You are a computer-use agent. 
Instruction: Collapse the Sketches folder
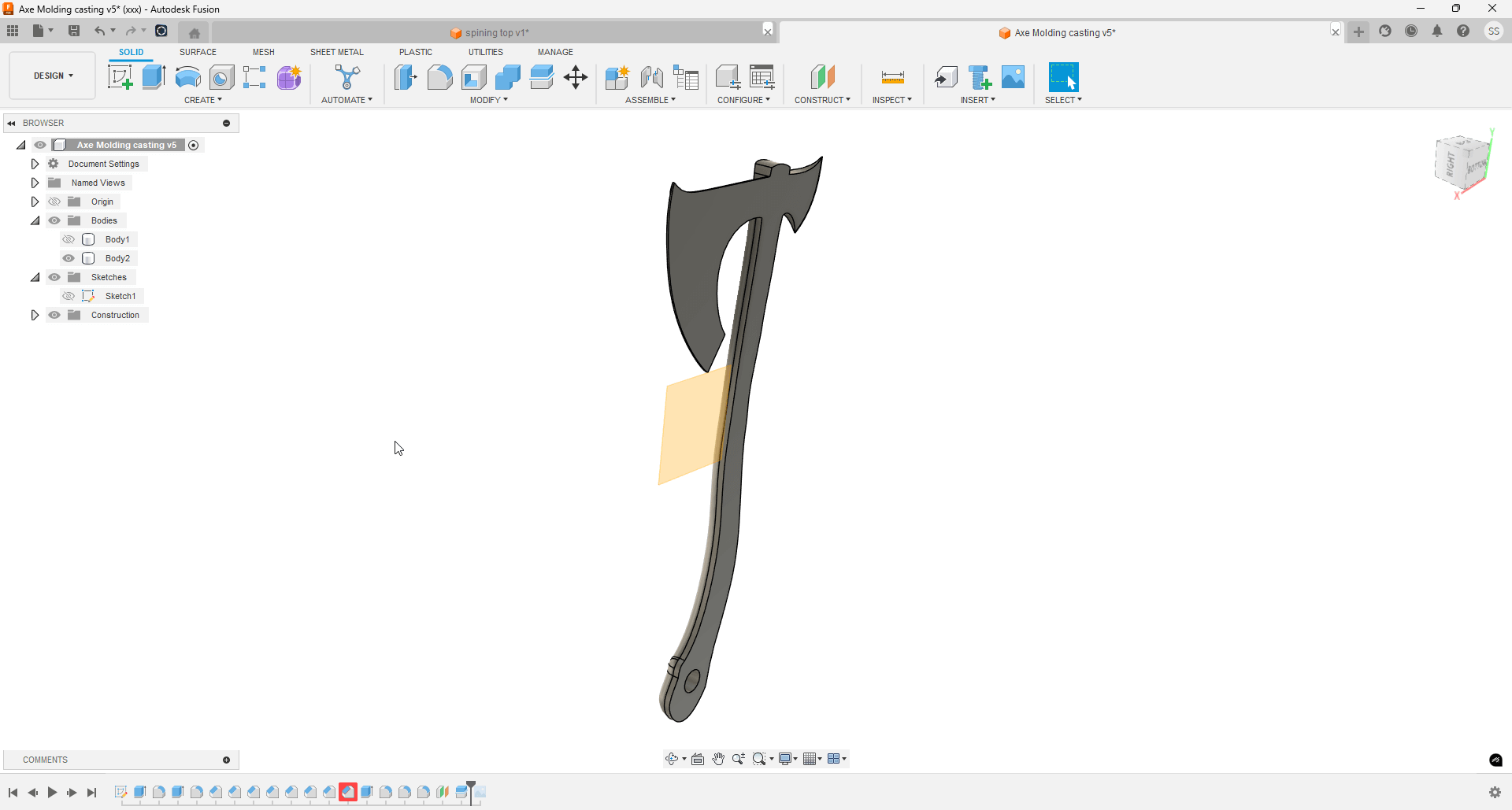point(35,277)
